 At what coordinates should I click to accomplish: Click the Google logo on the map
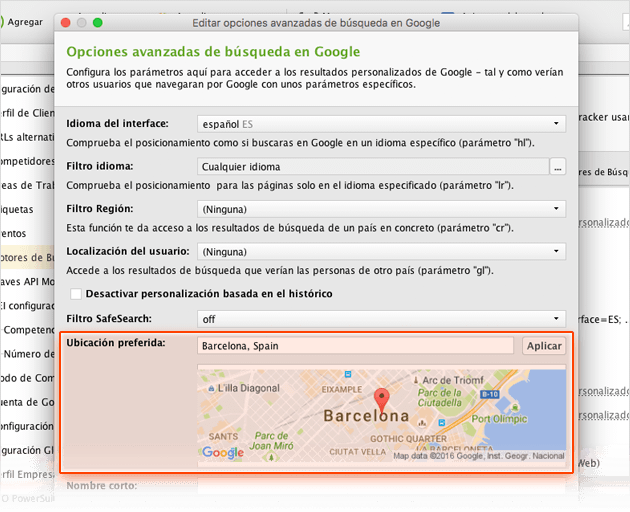click(222, 453)
